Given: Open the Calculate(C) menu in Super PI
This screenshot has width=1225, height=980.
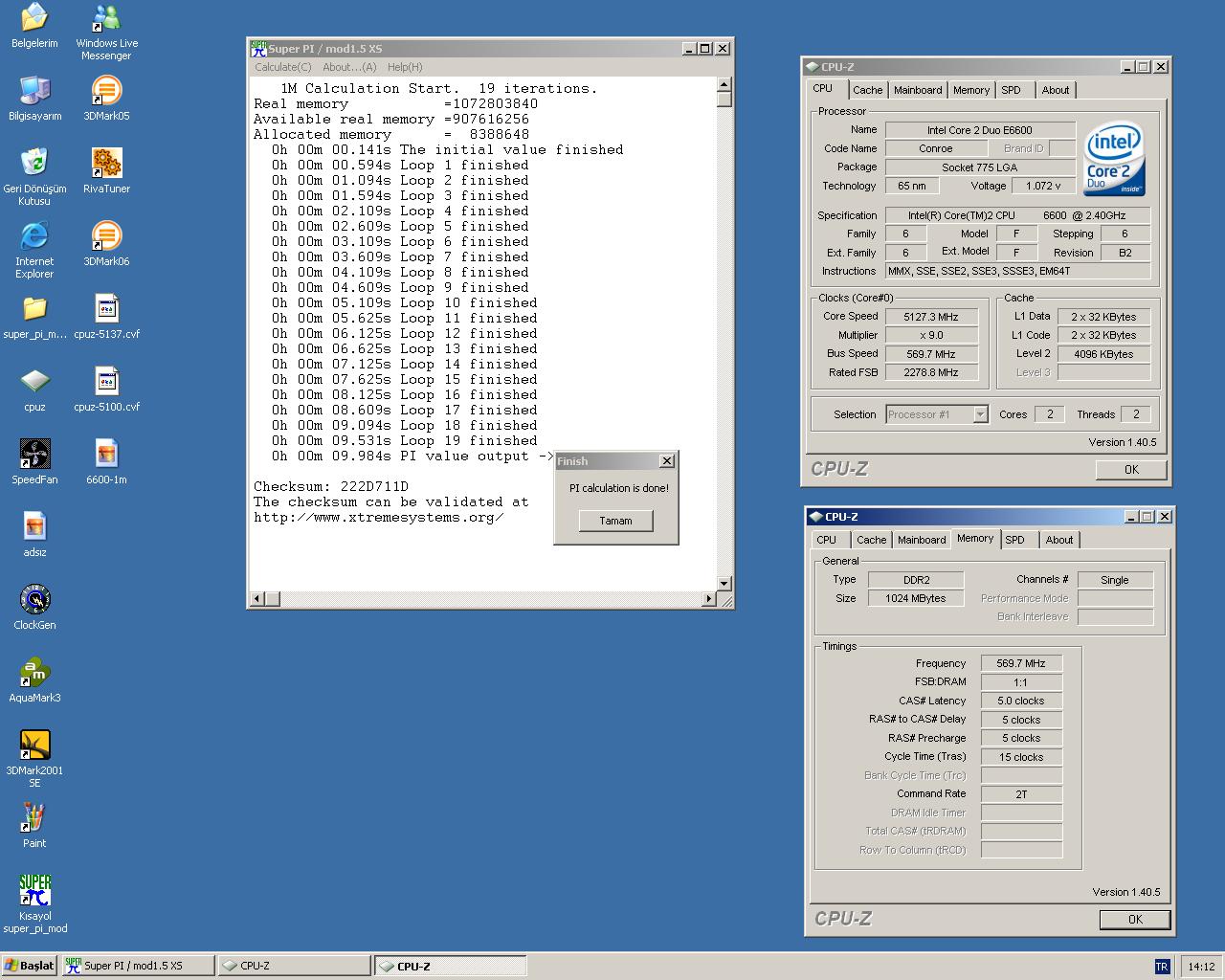Looking at the screenshot, I should (283, 67).
